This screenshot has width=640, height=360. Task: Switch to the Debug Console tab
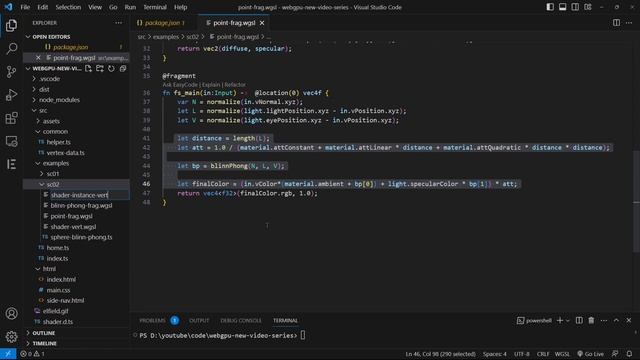[241, 320]
